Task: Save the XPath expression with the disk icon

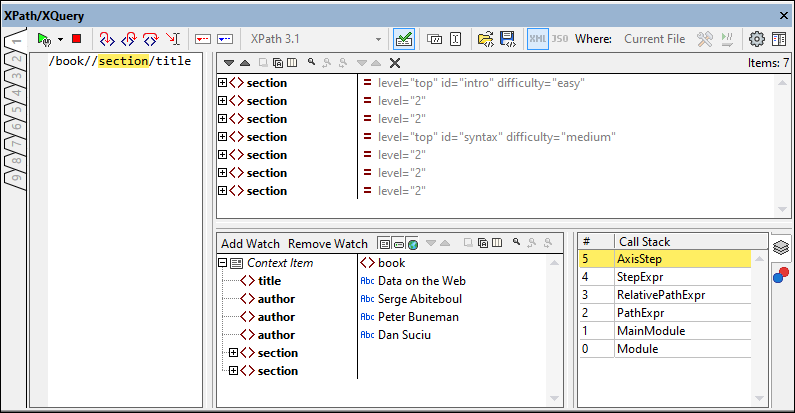Action: [x=507, y=39]
